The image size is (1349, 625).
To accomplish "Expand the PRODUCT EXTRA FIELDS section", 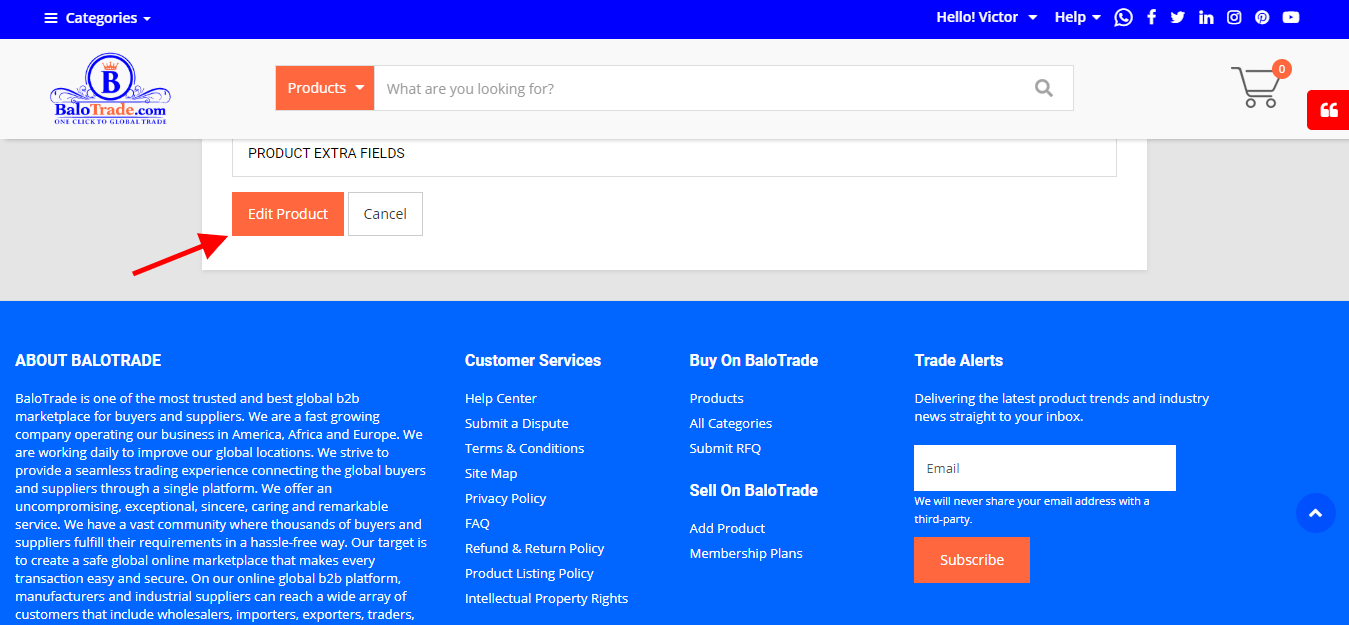I will [x=674, y=154].
